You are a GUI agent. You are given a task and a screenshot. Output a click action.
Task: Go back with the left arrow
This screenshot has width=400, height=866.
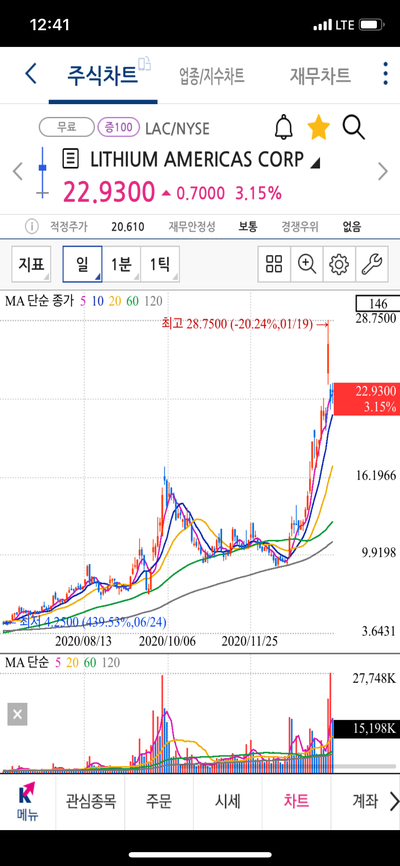click(x=31, y=74)
